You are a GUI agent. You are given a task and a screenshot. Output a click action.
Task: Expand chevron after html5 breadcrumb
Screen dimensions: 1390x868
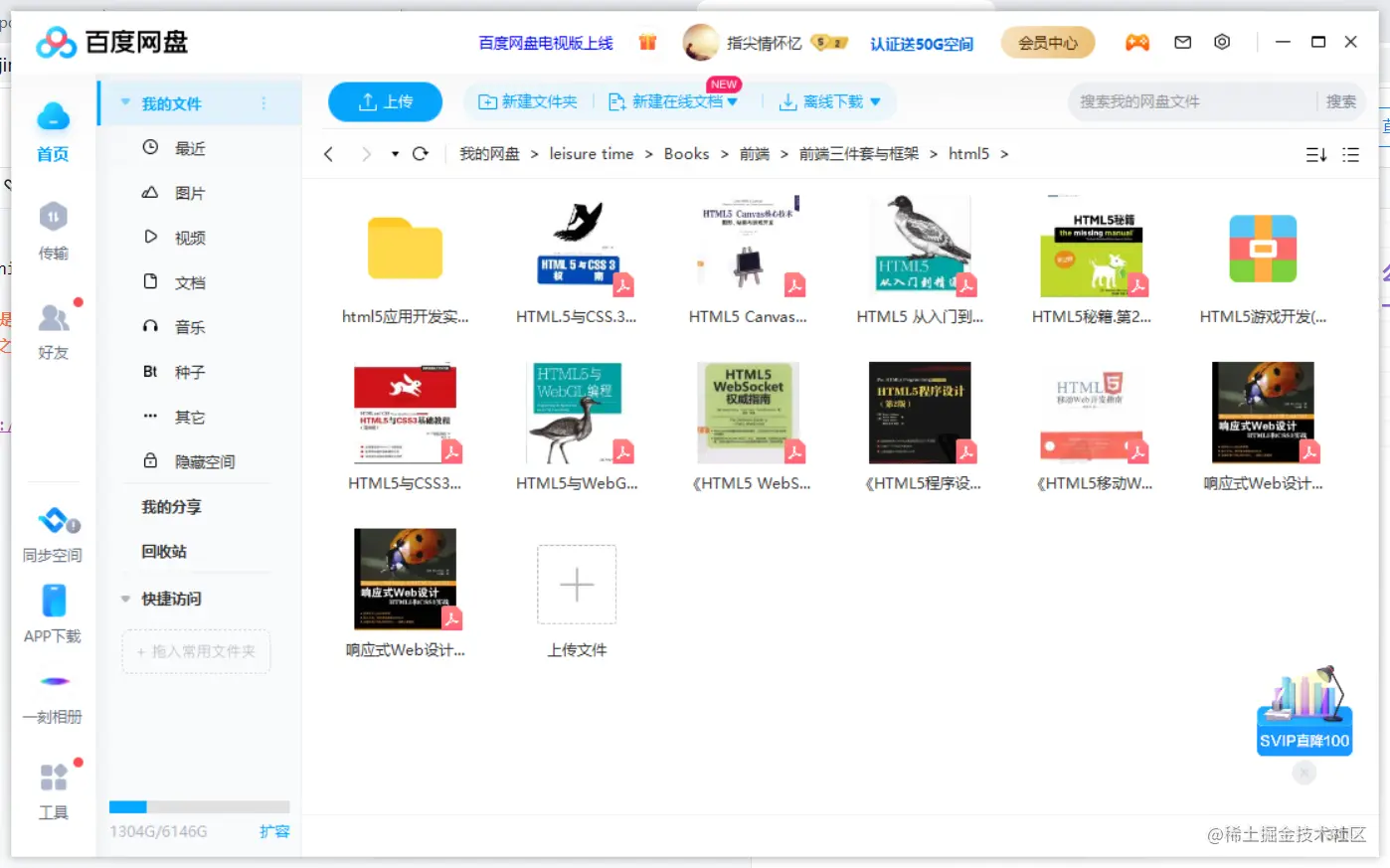point(1004,154)
